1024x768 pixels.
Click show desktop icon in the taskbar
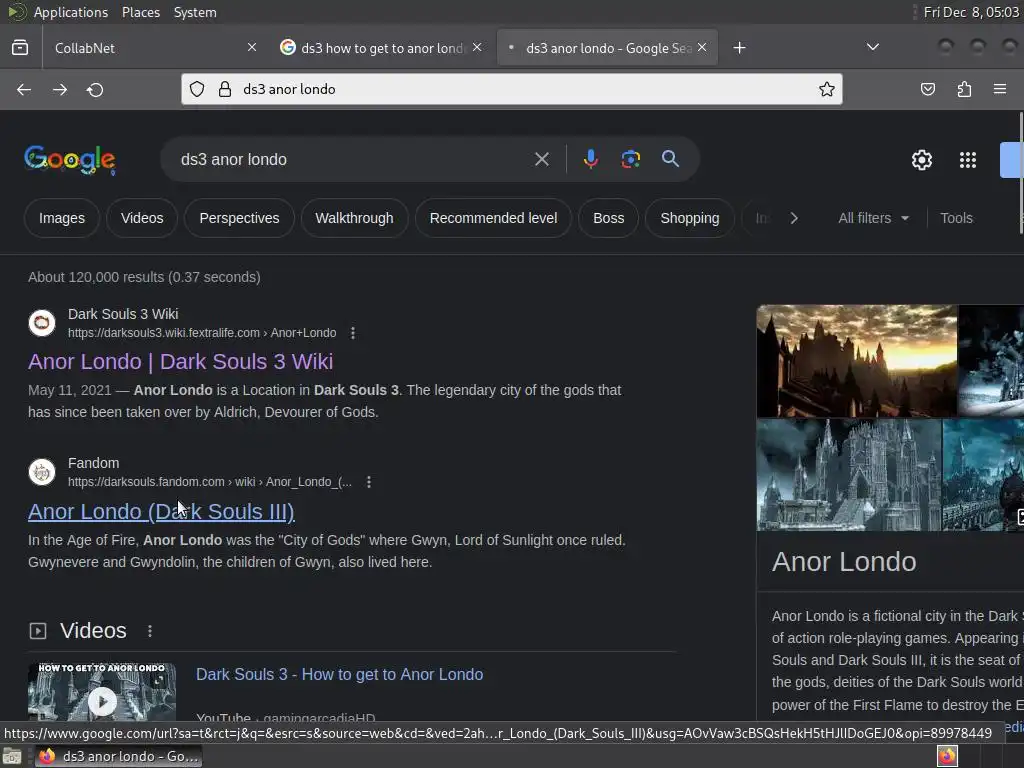pyautogui.click(x=12, y=756)
